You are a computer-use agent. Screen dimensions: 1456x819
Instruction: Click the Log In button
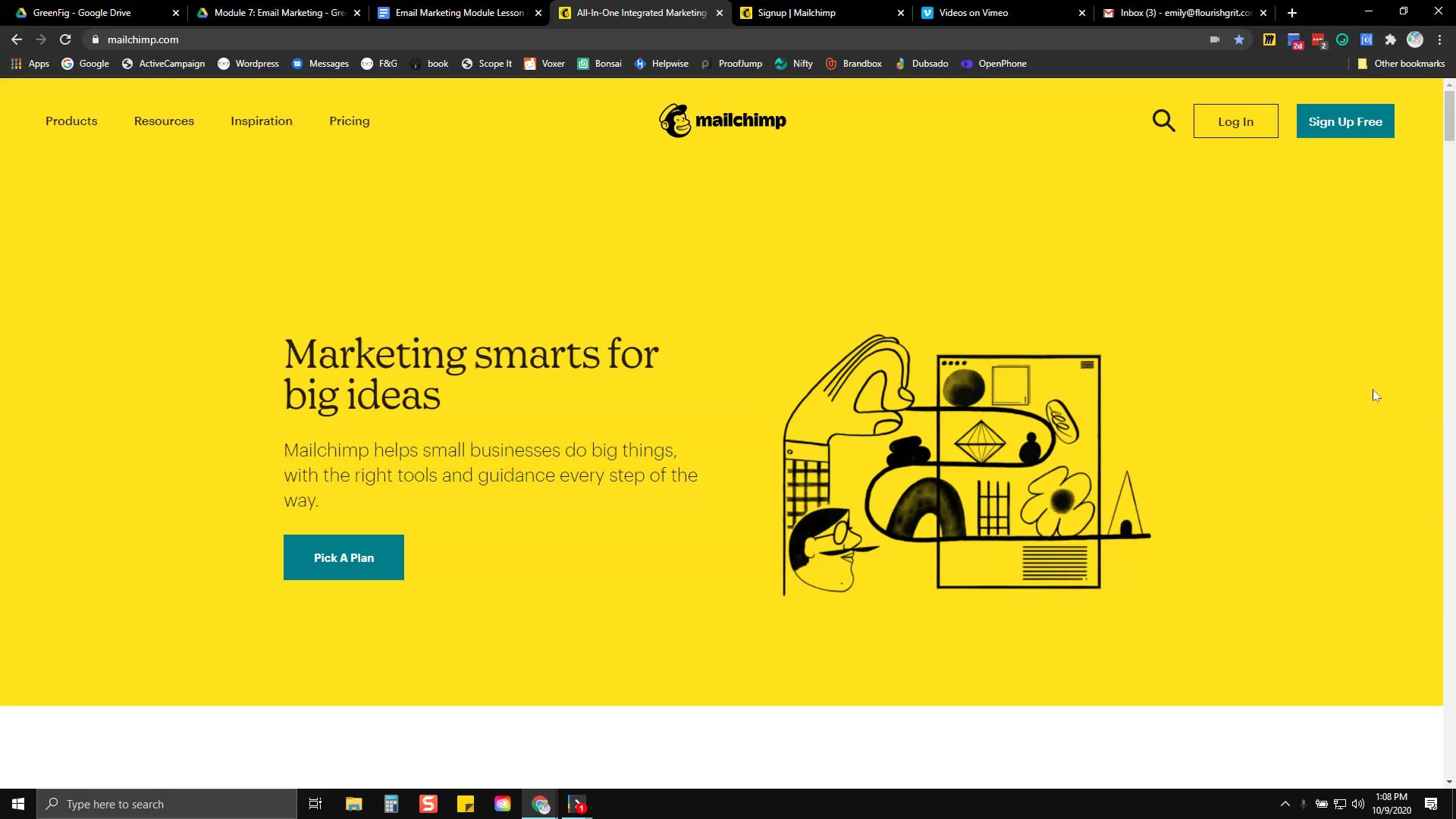click(1235, 121)
